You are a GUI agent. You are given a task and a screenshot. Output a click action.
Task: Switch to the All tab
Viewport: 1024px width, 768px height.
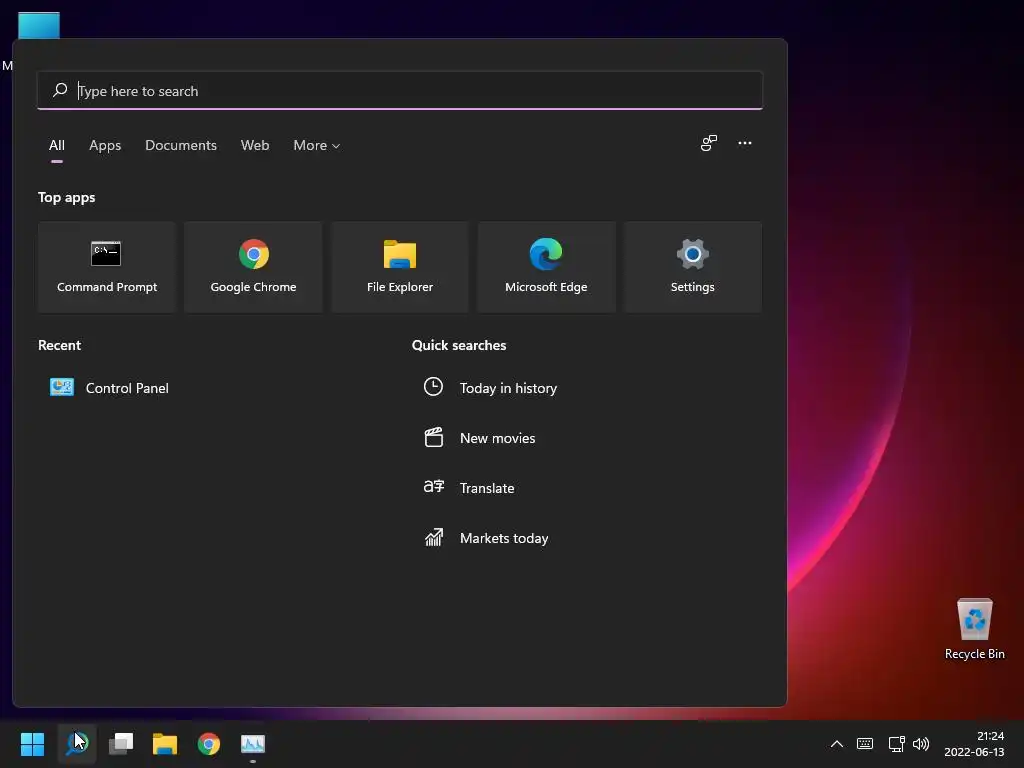(x=57, y=146)
